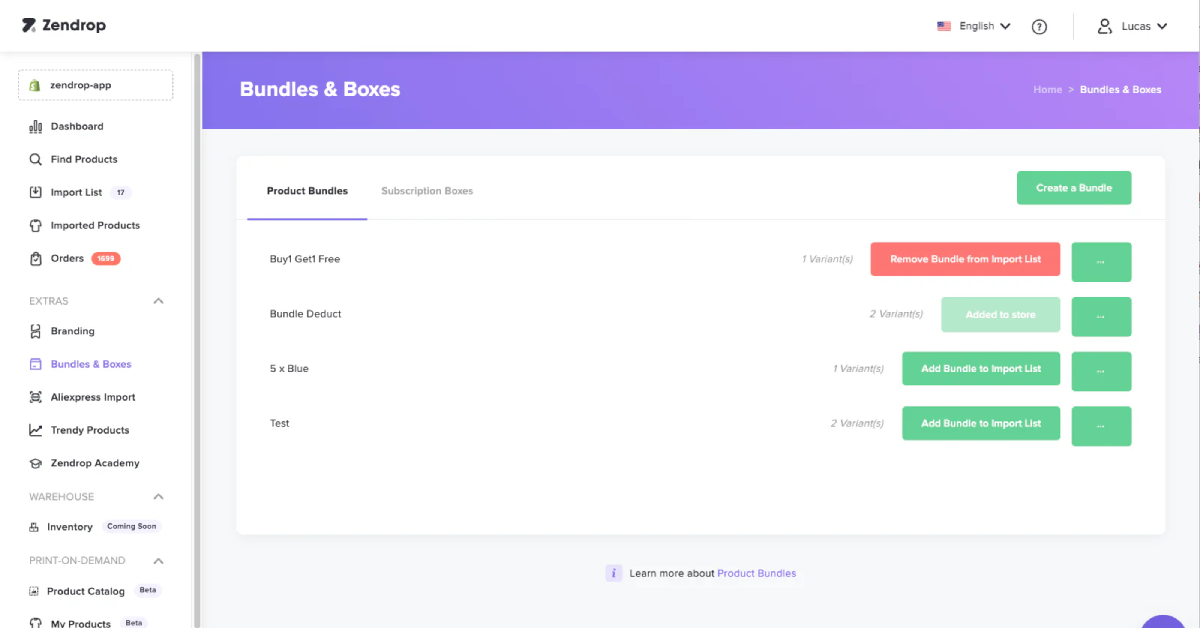This screenshot has width=1200, height=628.
Task: Open Find Products page
Action: [x=84, y=159]
